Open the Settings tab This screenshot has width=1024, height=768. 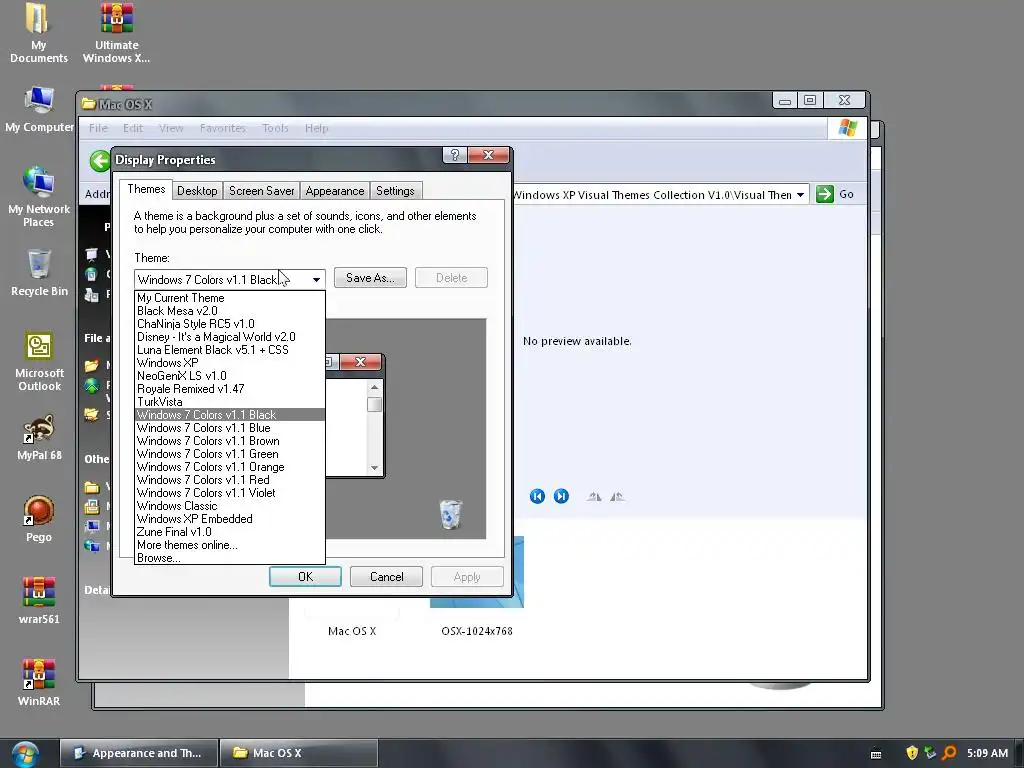395,191
